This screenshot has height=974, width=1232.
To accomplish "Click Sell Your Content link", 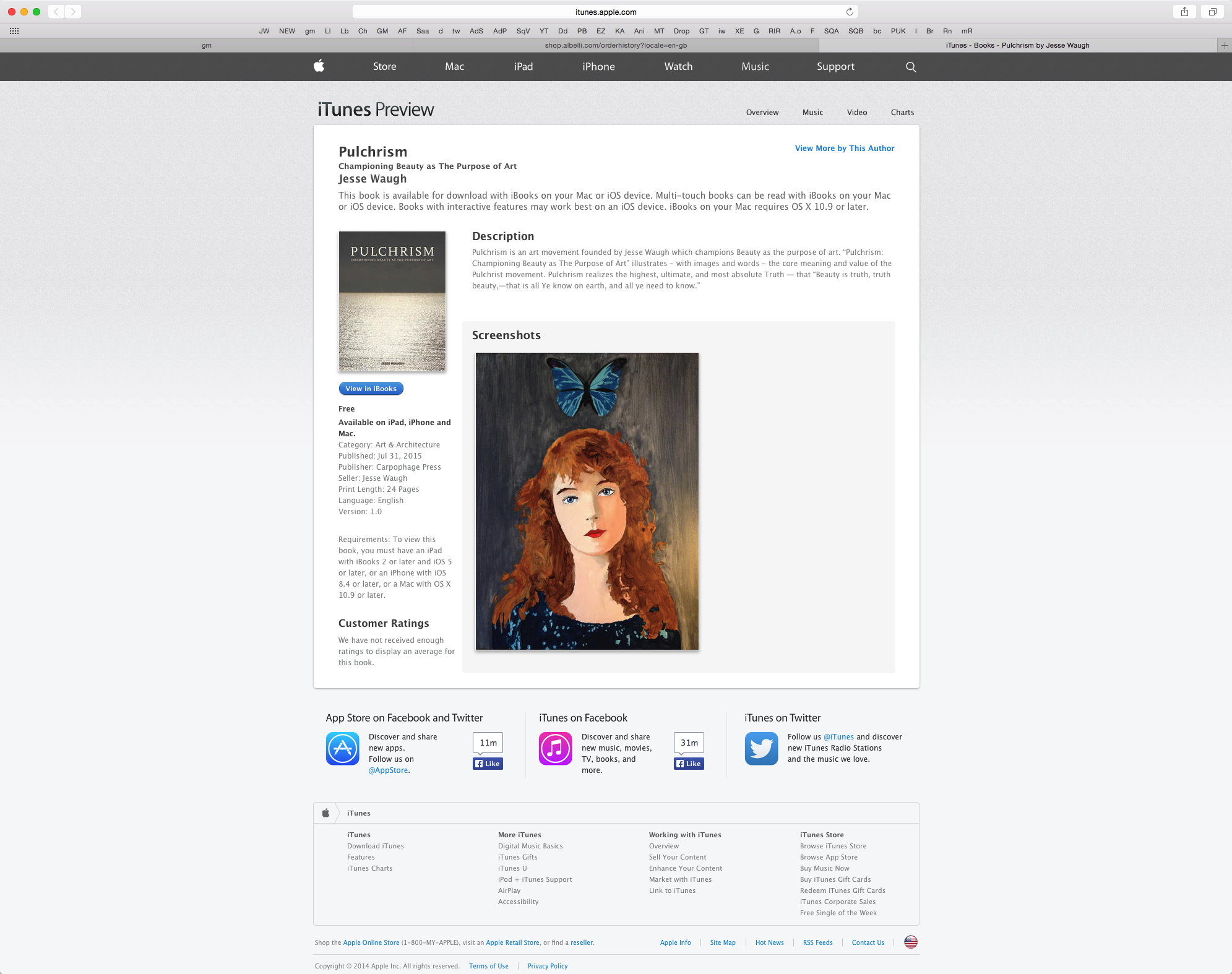I will 678,858.
